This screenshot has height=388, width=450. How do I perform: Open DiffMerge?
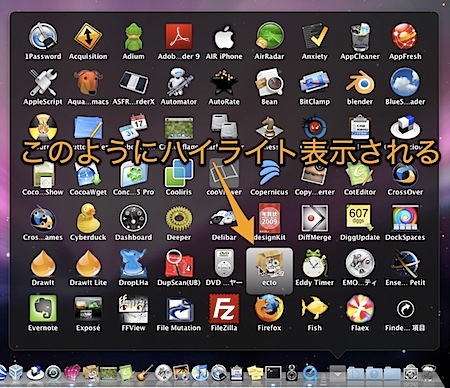(315, 219)
